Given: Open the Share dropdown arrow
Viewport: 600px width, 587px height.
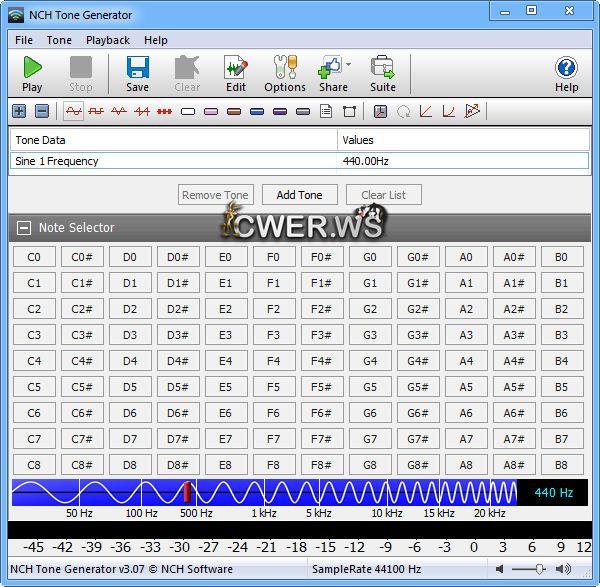Looking at the screenshot, I should point(349,65).
